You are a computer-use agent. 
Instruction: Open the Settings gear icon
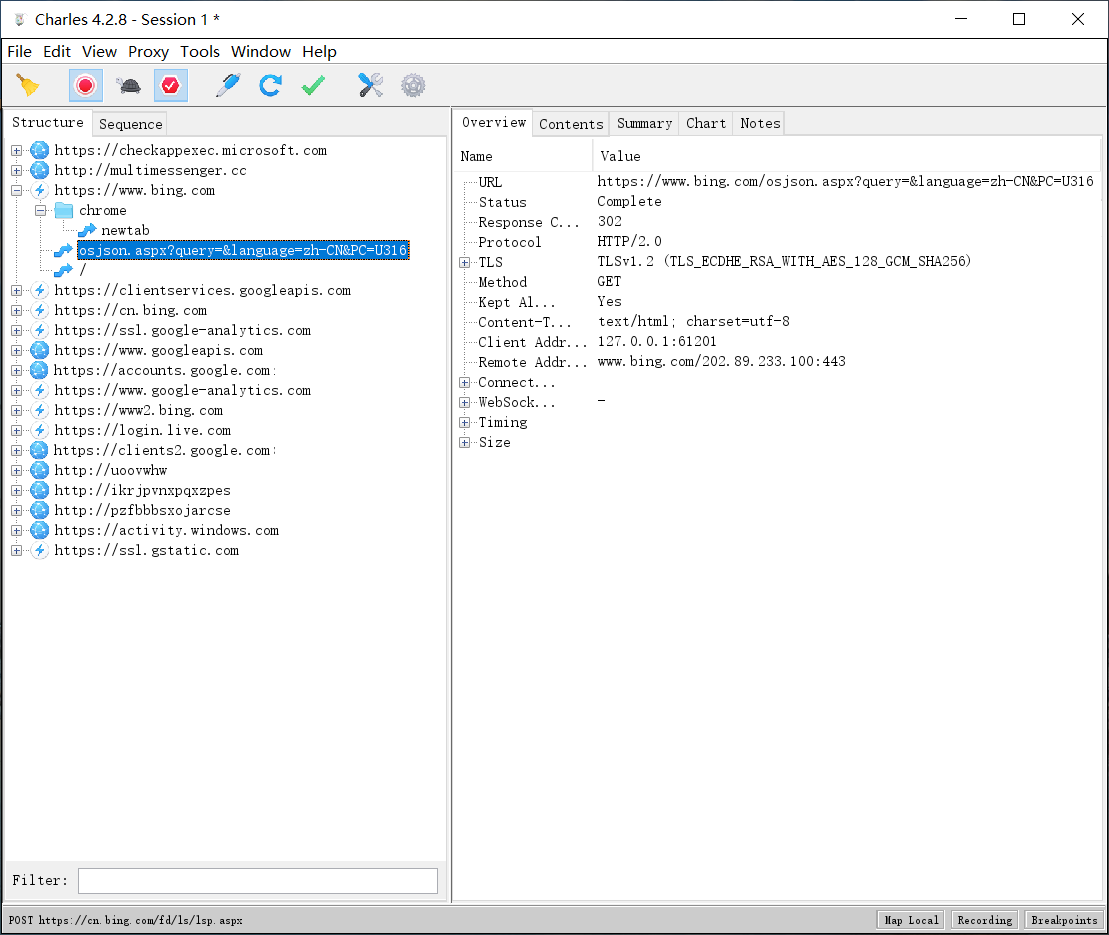pos(413,86)
